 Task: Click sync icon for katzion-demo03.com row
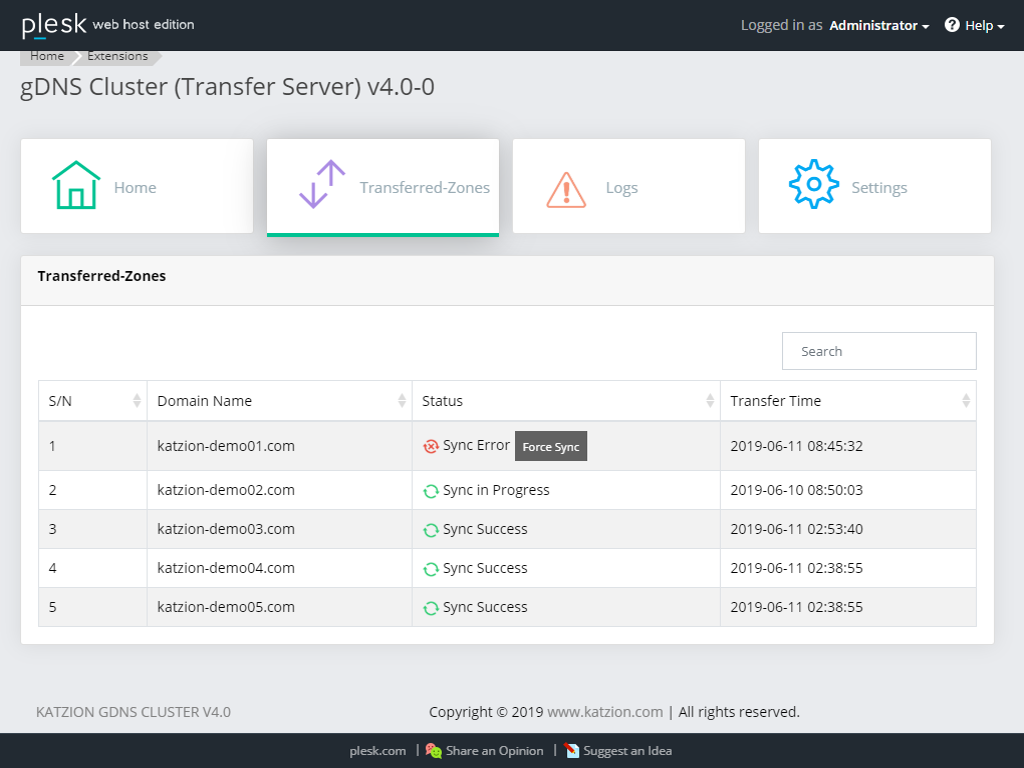[x=430, y=530]
